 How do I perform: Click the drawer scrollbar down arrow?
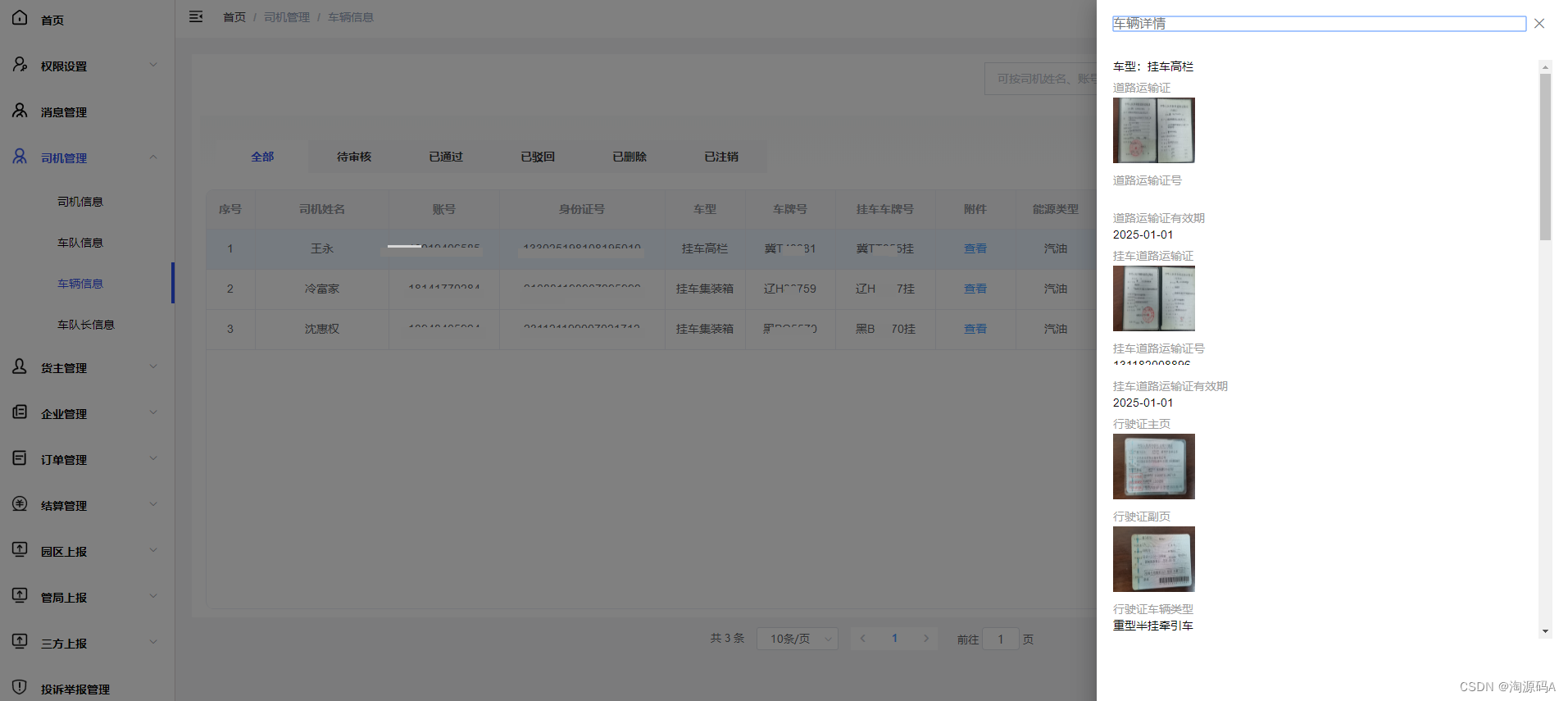tap(1545, 631)
